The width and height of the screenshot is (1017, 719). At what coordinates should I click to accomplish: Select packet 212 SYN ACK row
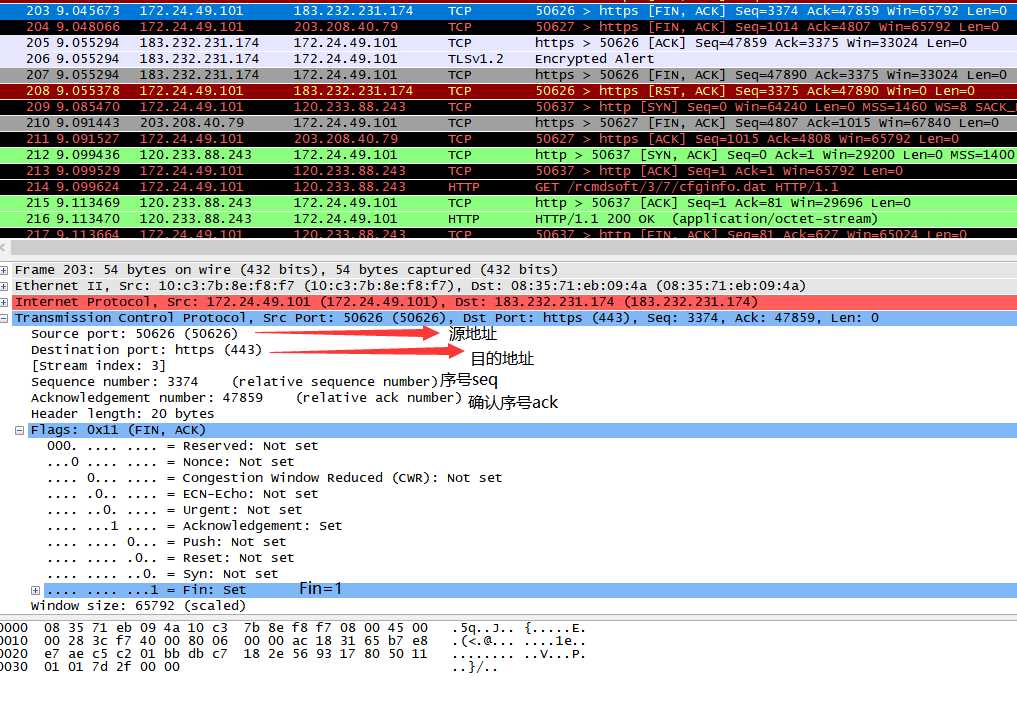pyautogui.click(x=508, y=155)
